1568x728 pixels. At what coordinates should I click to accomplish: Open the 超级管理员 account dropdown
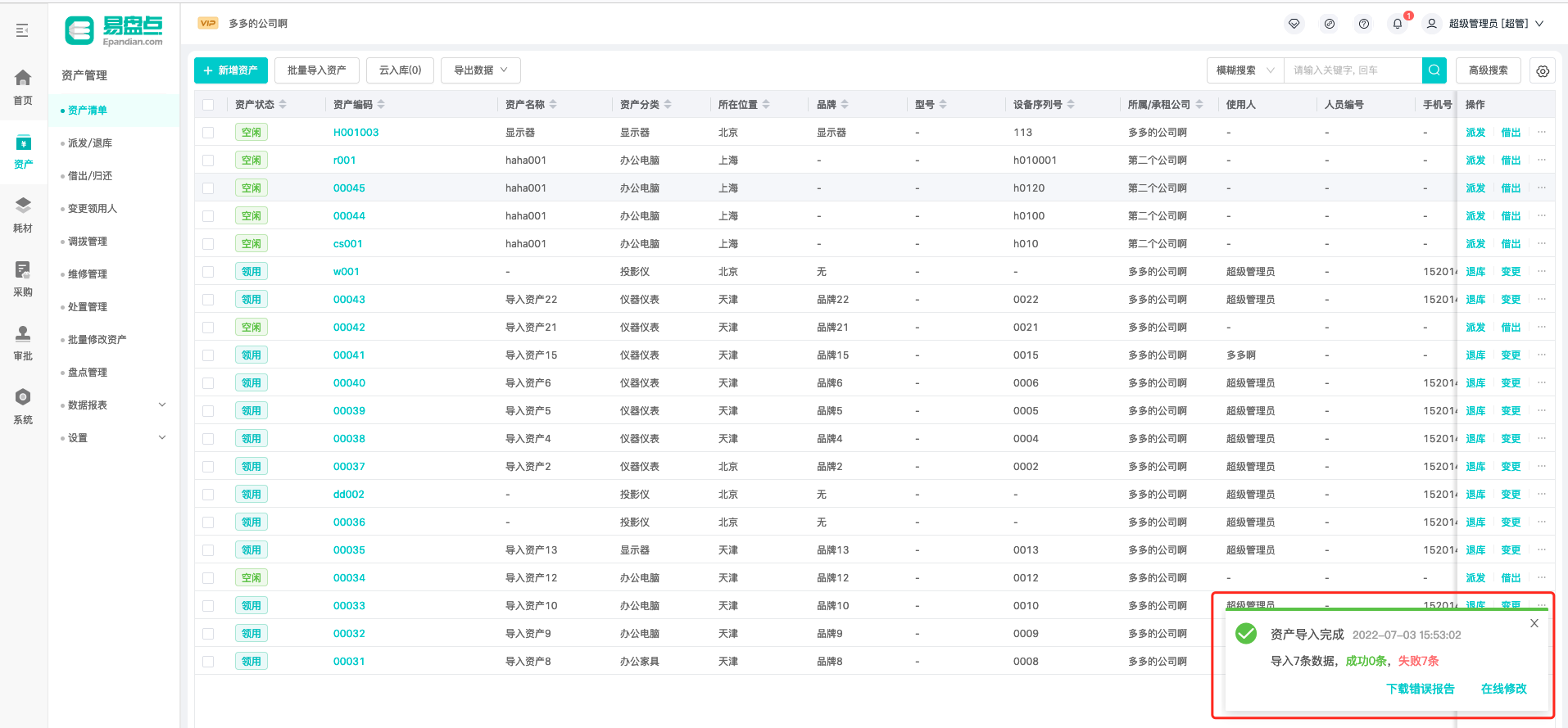[x=1496, y=24]
